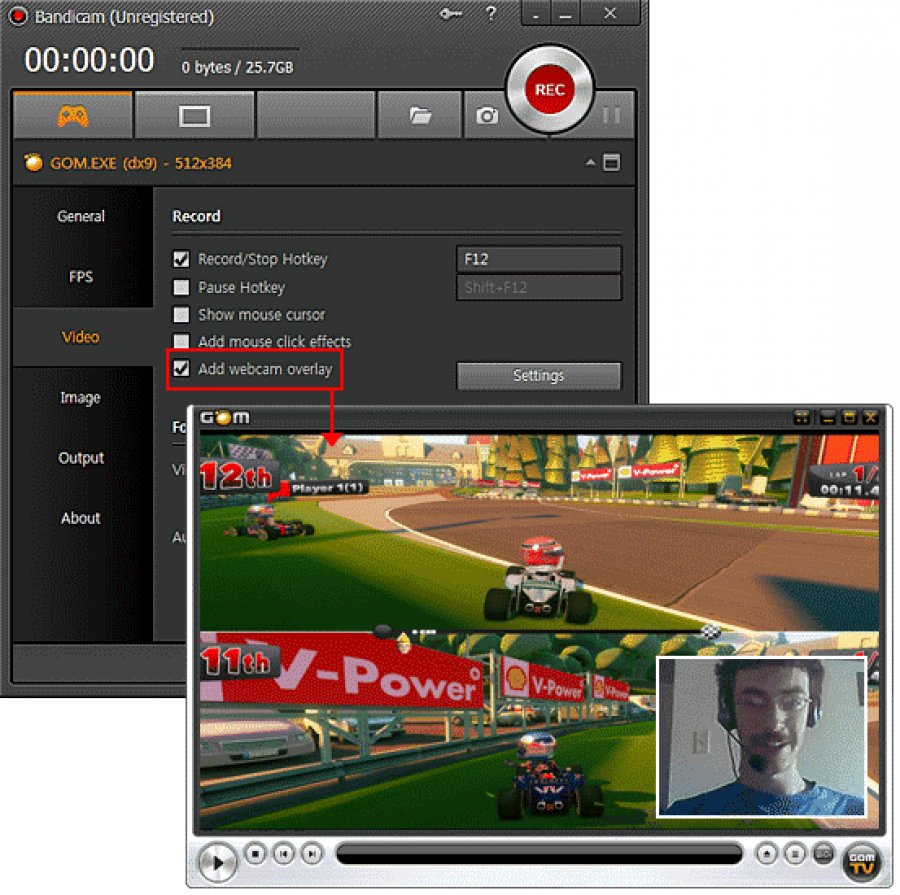Image resolution: width=900 pixels, height=895 pixels.
Task: Open help with the question mark icon
Action: (491, 14)
